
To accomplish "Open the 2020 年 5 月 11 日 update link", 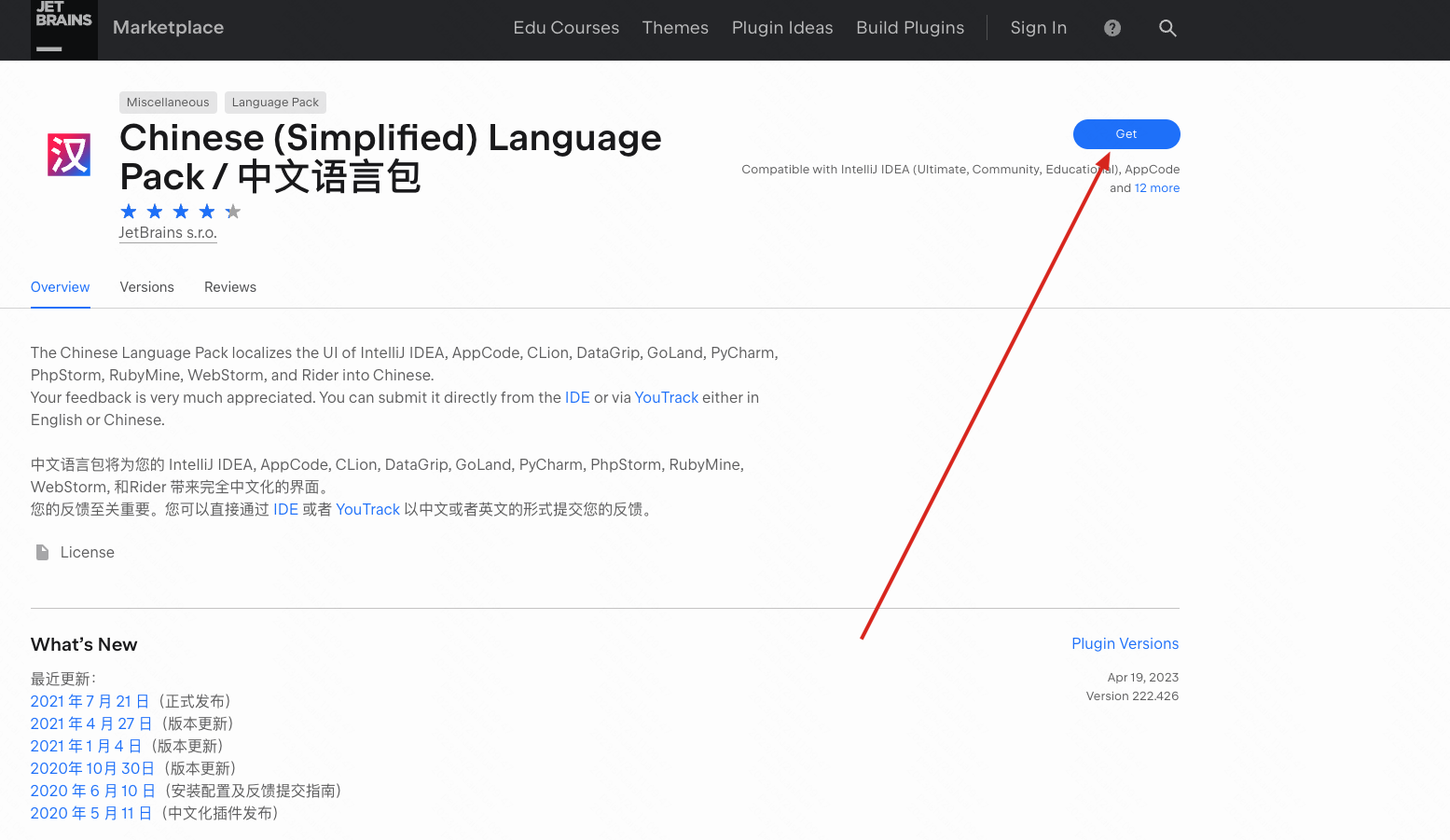I will click(x=91, y=813).
